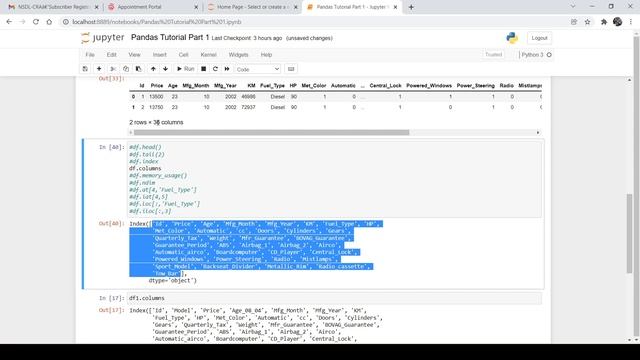This screenshot has width=640, height=360.
Task: Copy selected cells icon in toolbar
Action: [x=126, y=69]
